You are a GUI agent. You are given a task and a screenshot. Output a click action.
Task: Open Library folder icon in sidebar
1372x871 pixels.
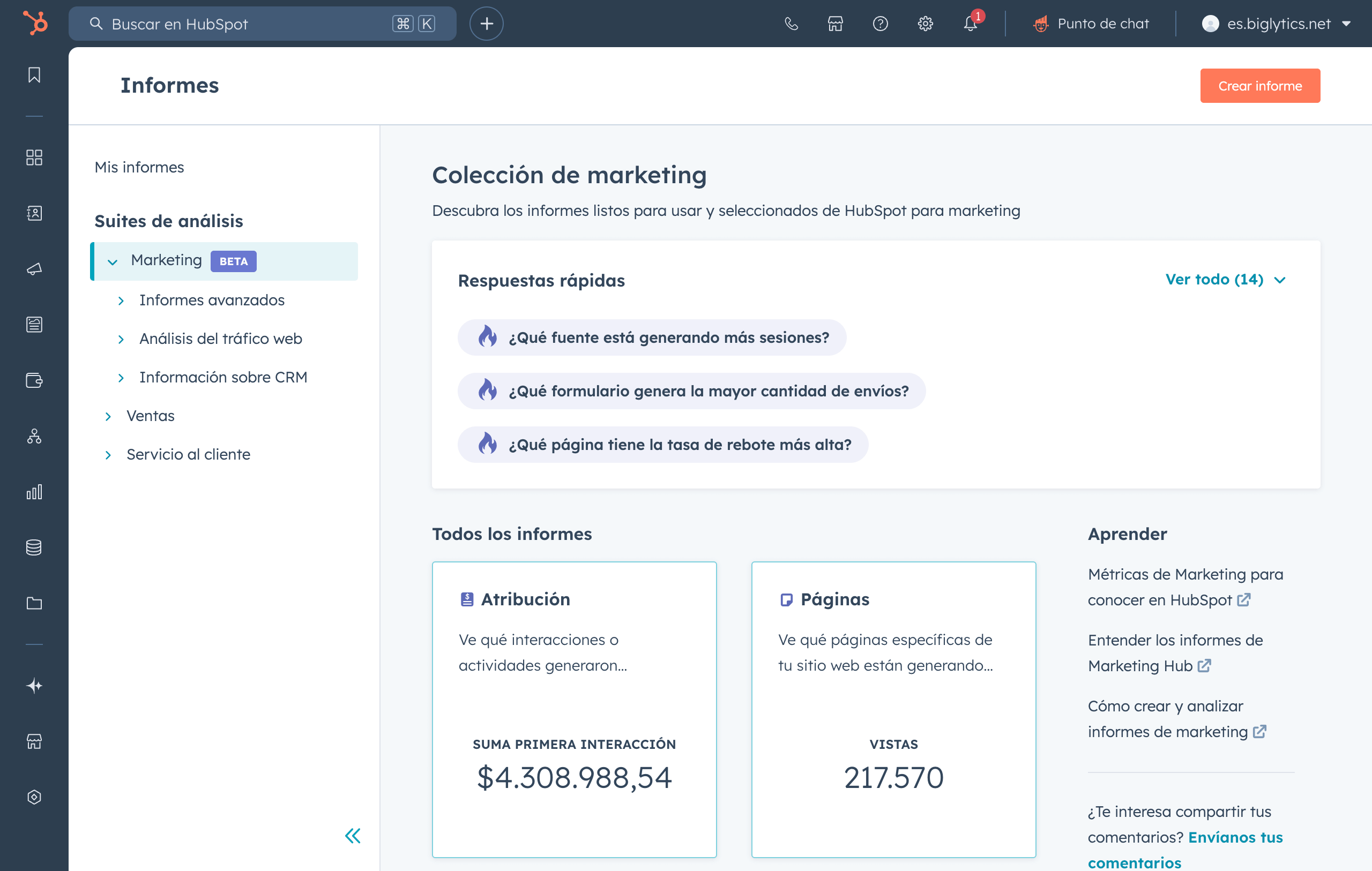click(x=34, y=603)
